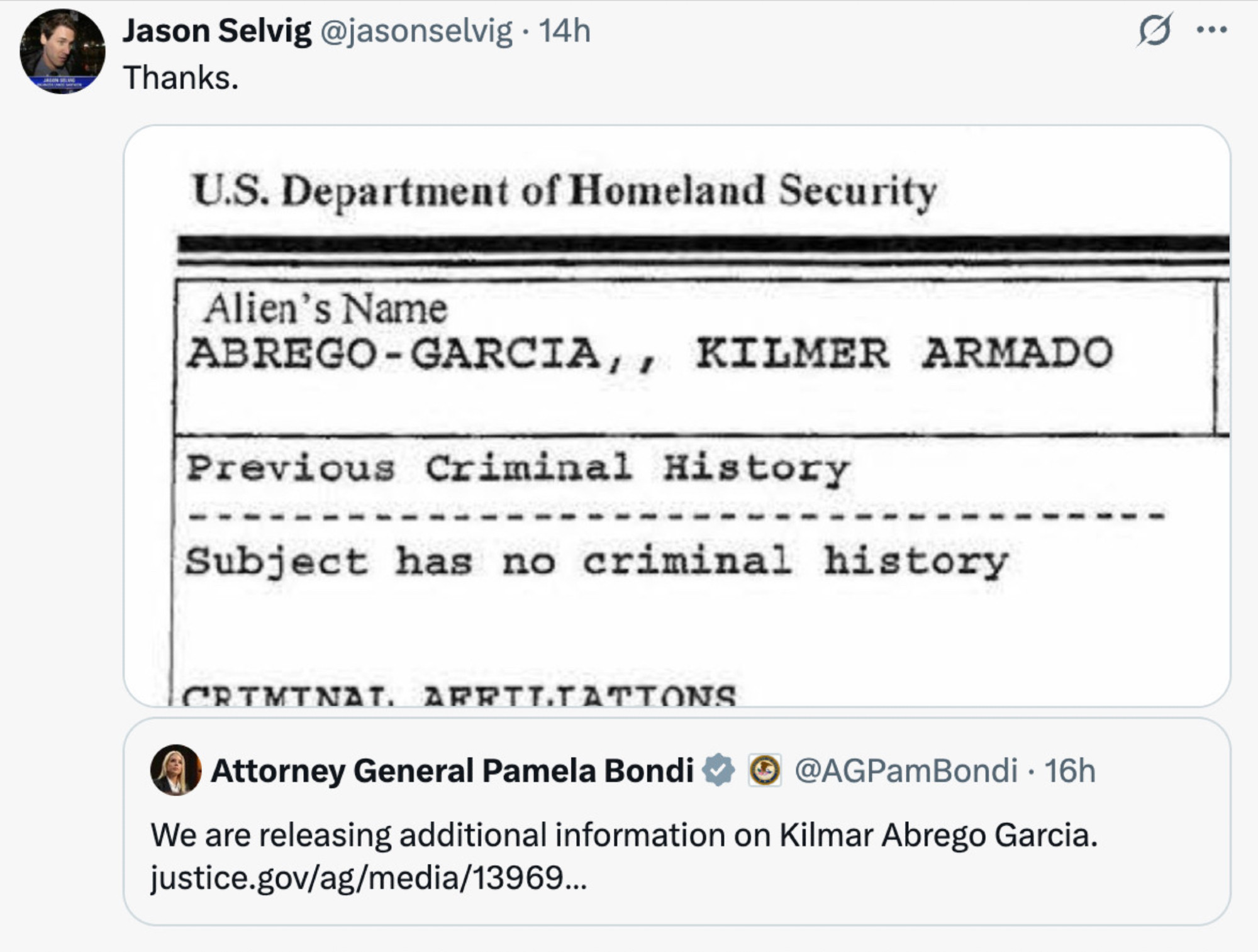Click the Justice Department affiliation badge
Screen dimensions: 1258x952
tap(765, 770)
